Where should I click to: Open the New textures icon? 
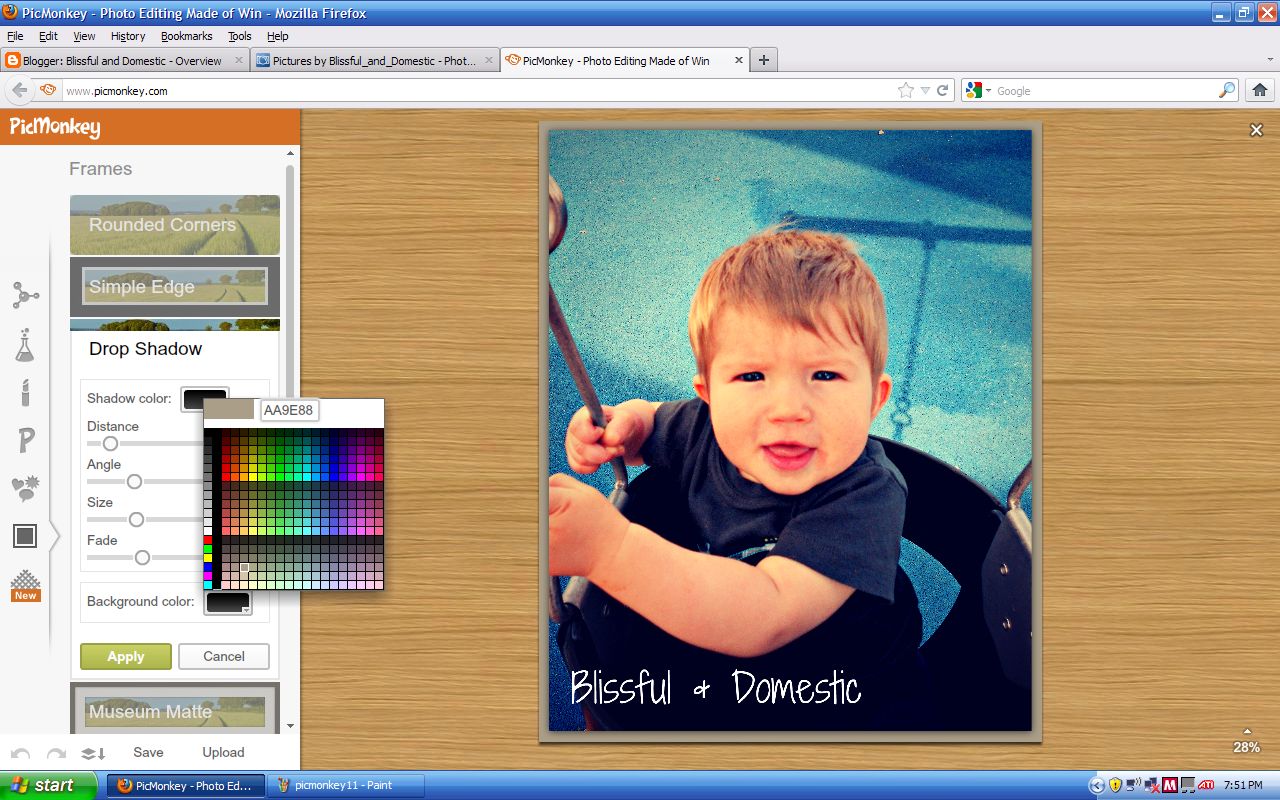(26, 585)
